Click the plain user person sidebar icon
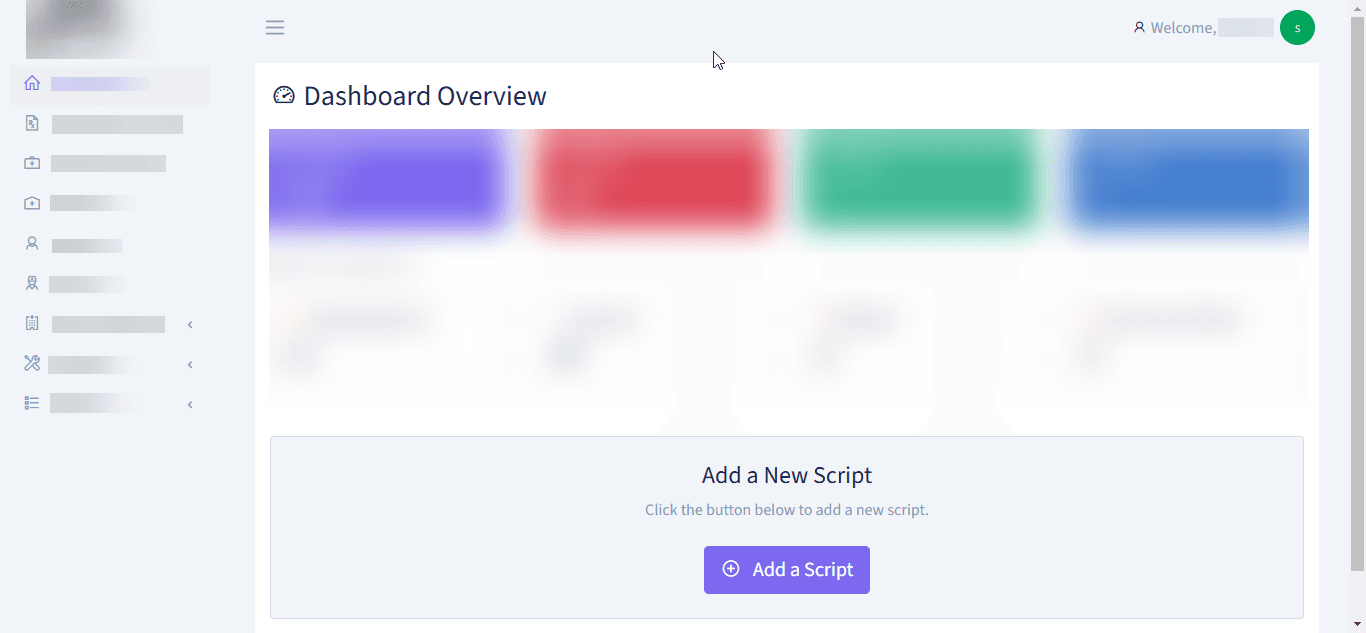 click(32, 243)
